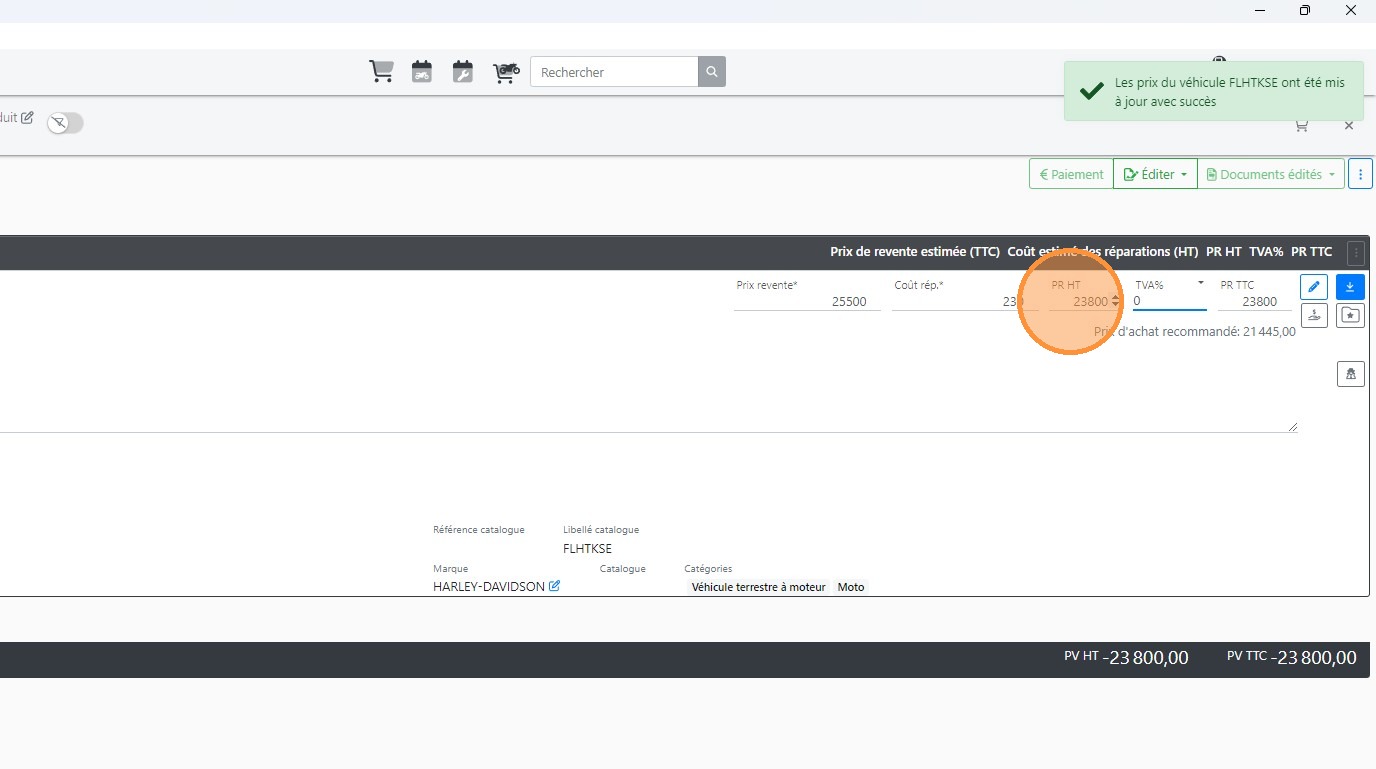Image resolution: width=1376 pixels, height=769 pixels.
Task: Open the motorcycle cart icon
Action: point(506,72)
